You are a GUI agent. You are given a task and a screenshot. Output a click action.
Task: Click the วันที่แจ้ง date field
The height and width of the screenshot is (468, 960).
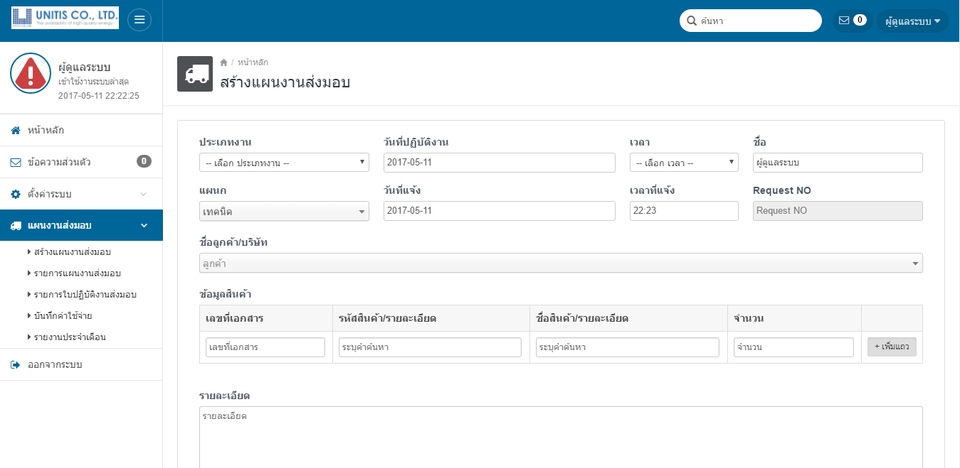tap(499, 211)
